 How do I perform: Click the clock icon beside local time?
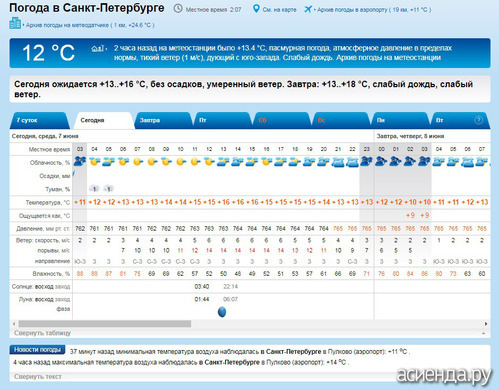pos(178,9)
